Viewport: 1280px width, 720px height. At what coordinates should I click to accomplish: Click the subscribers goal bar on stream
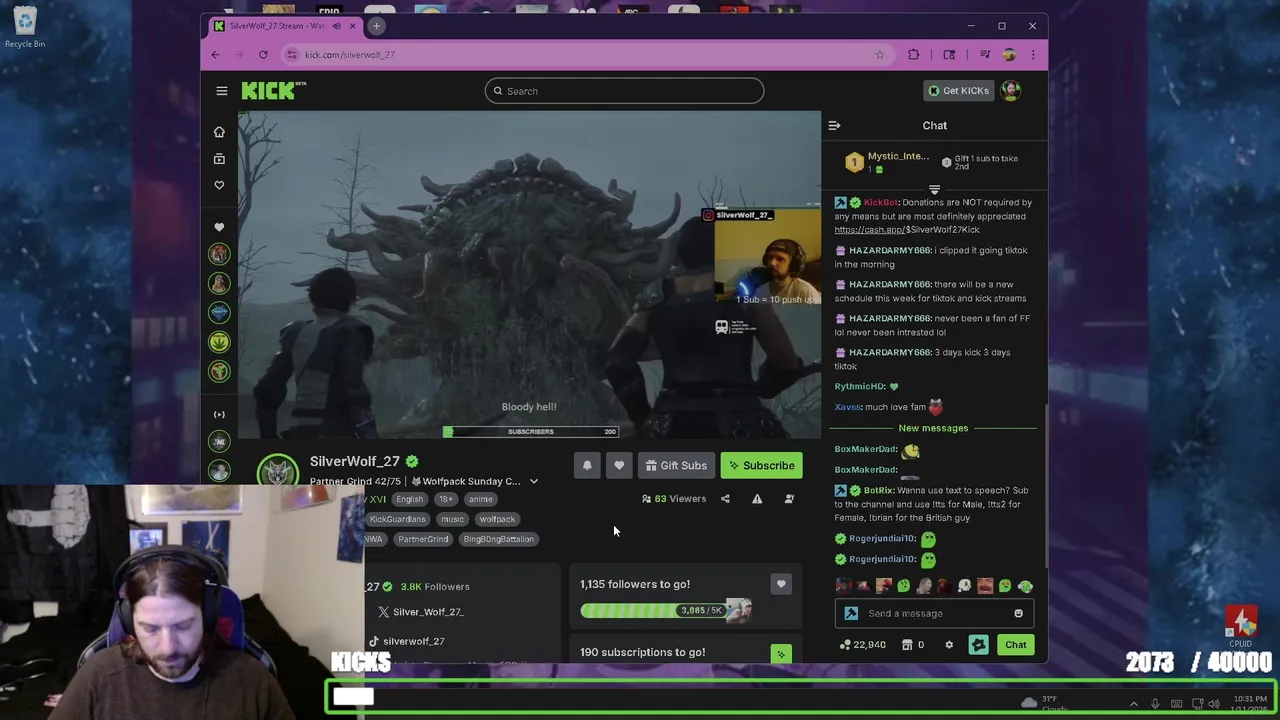coord(531,431)
